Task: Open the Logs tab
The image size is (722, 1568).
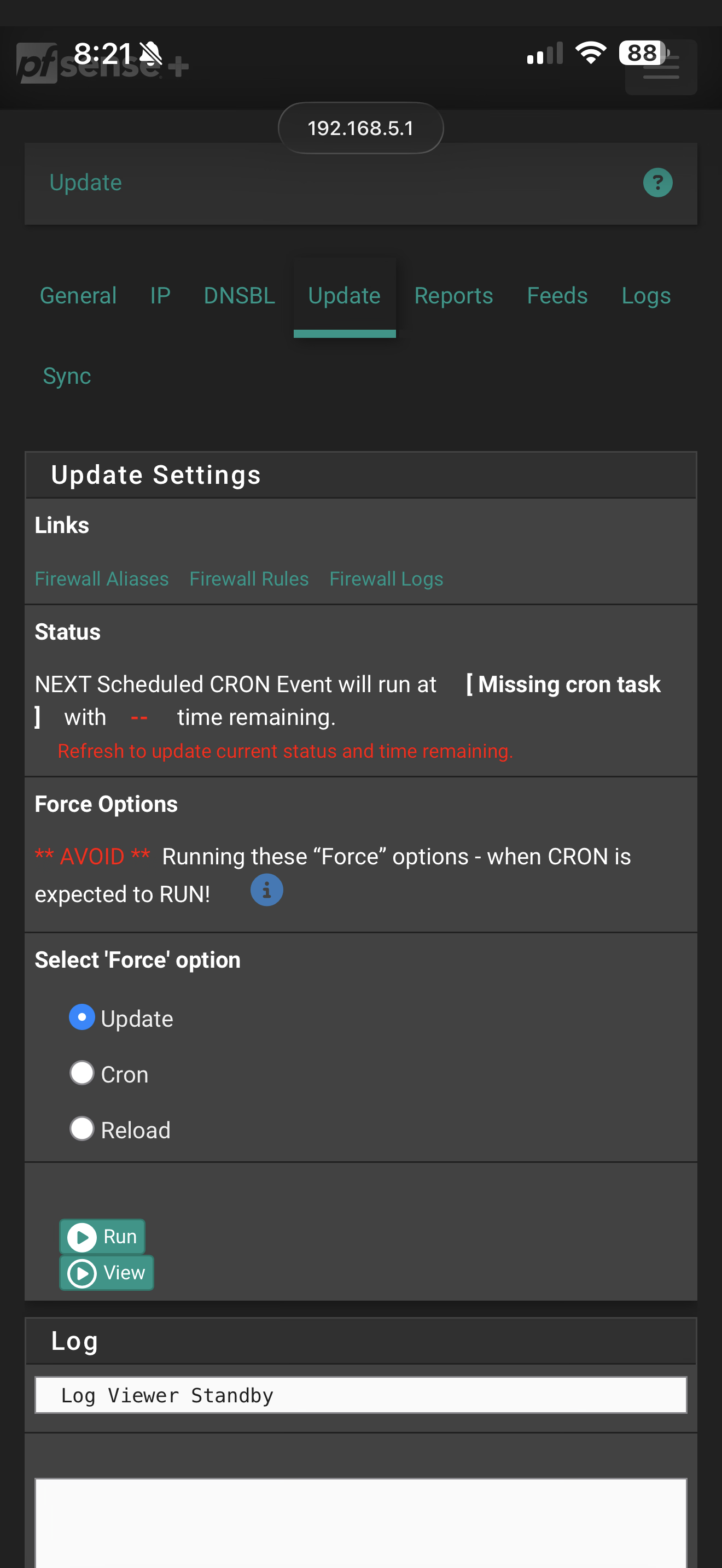Action: (x=646, y=296)
